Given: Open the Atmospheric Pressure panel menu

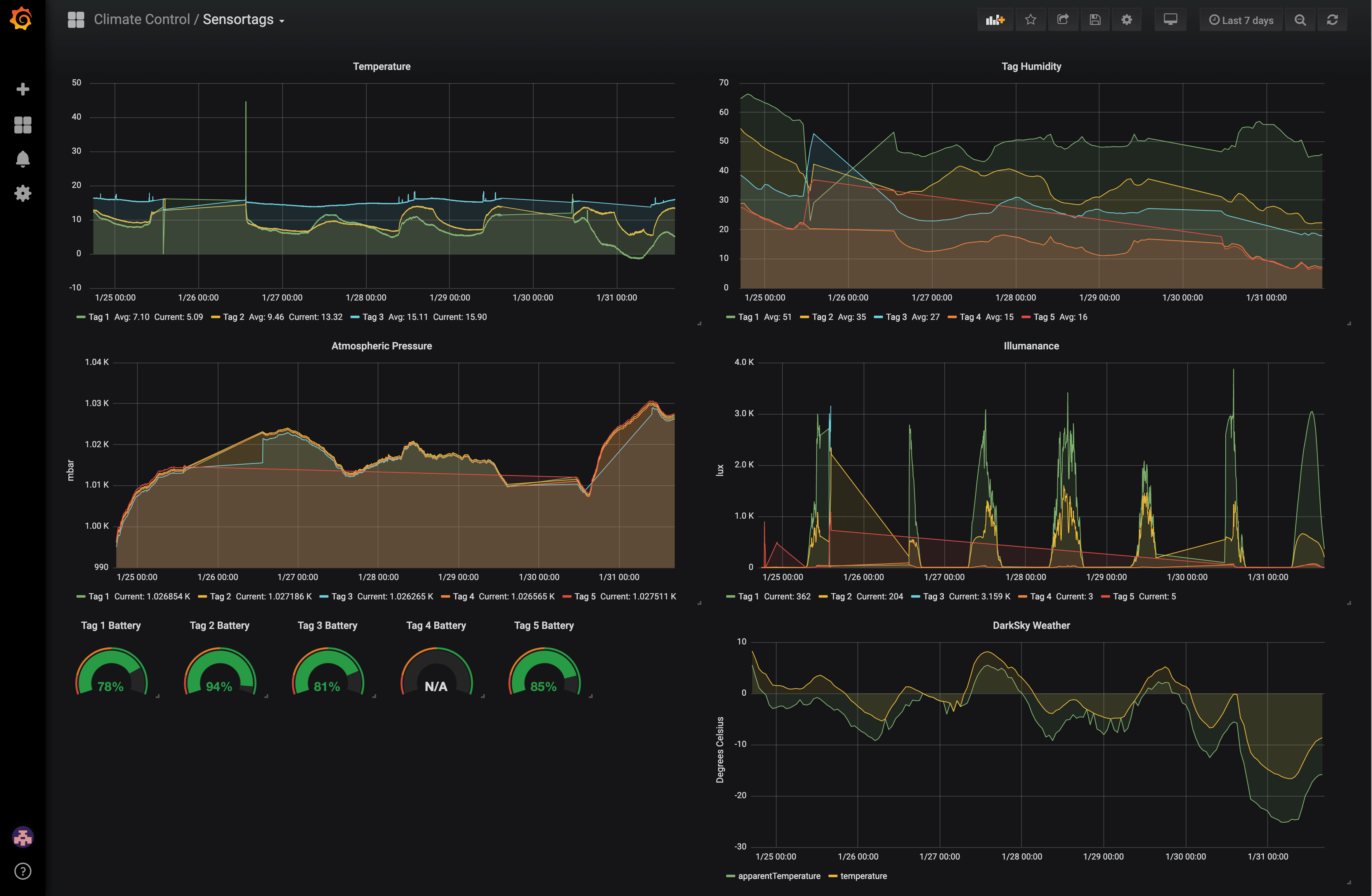Looking at the screenshot, I should coord(381,346).
